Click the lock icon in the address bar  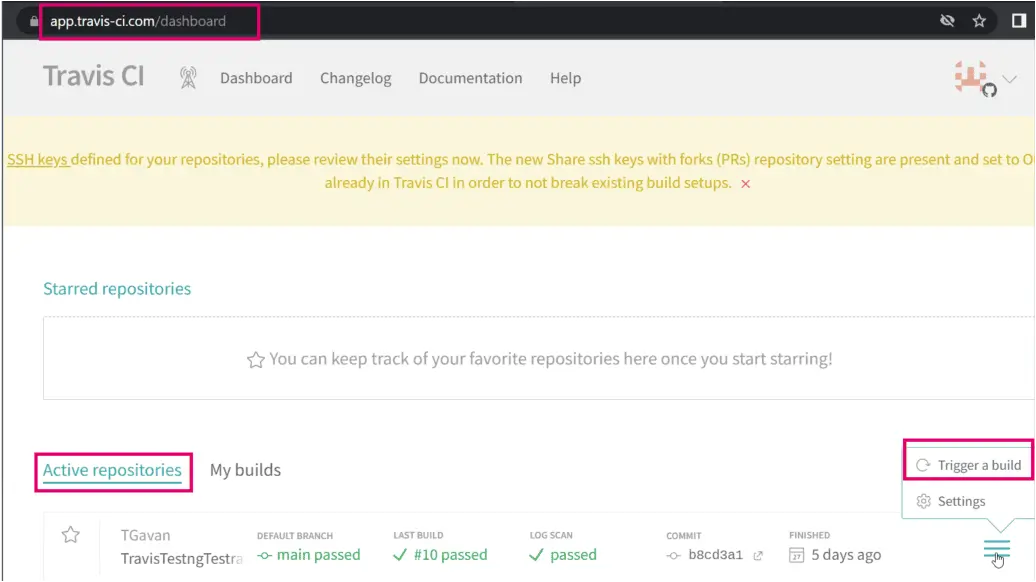(x=34, y=21)
